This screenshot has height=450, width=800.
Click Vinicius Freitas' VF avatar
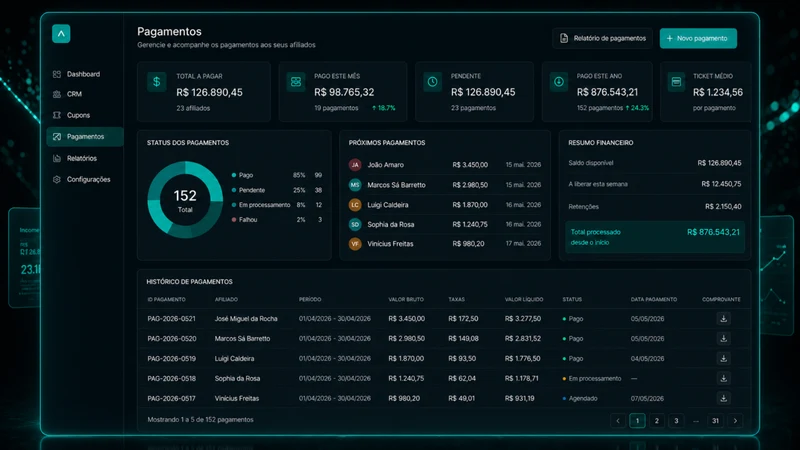(x=355, y=244)
